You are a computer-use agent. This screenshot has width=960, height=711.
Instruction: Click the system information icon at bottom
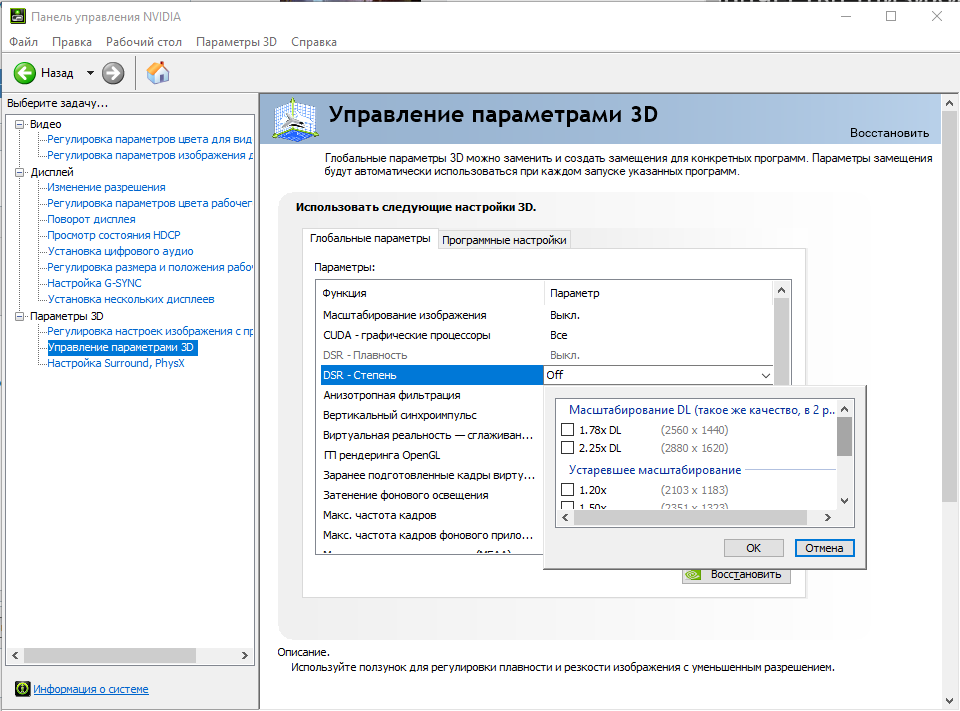pyautogui.click(x=23, y=689)
